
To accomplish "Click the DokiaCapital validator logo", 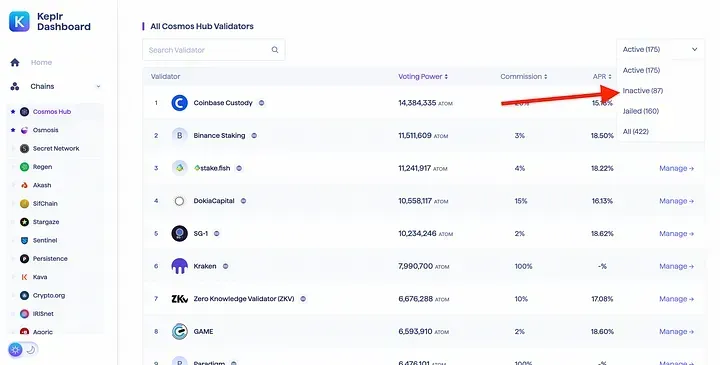I will pos(180,201).
